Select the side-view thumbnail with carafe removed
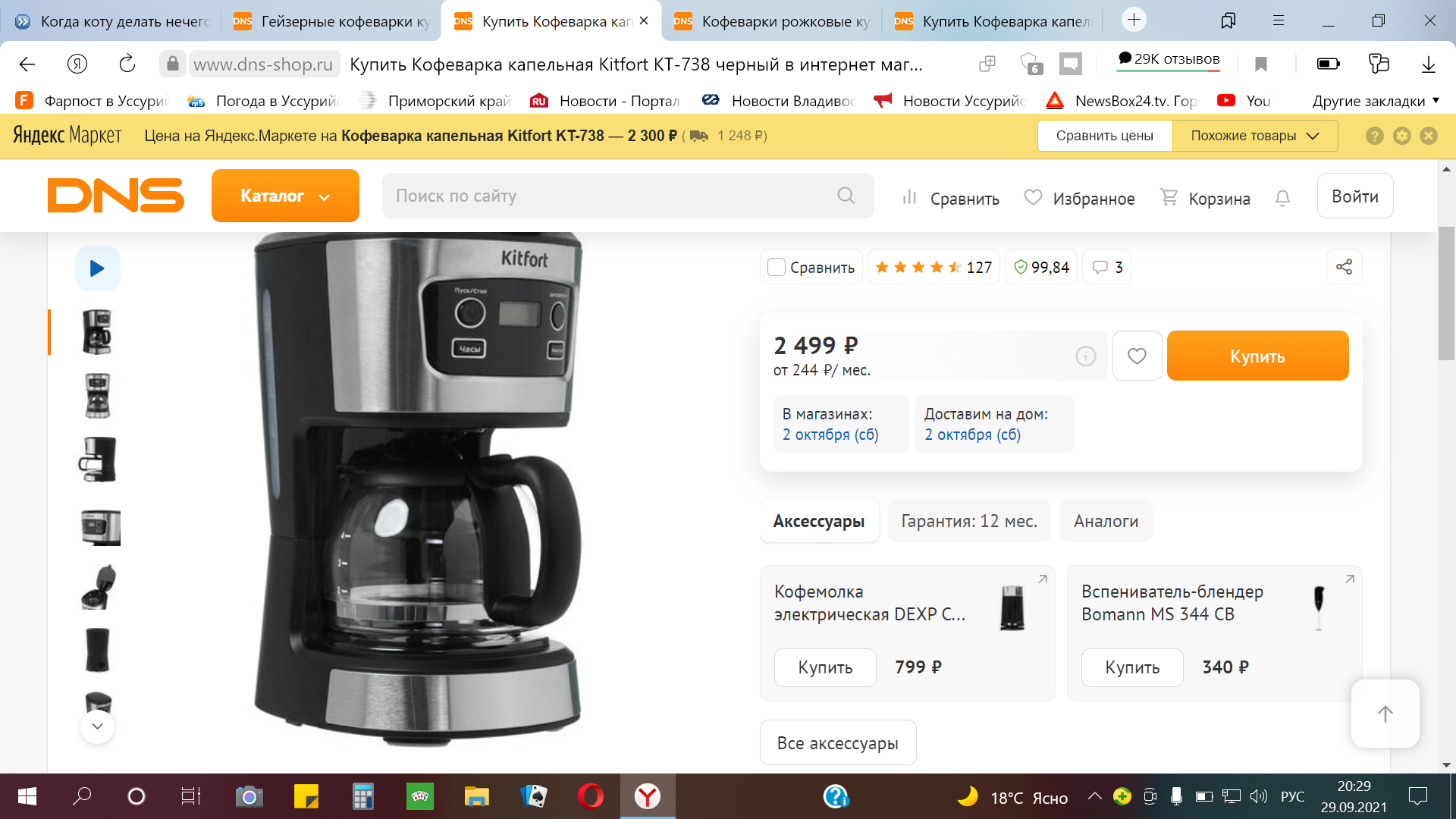The width and height of the screenshot is (1456, 819). tap(97, 460)
